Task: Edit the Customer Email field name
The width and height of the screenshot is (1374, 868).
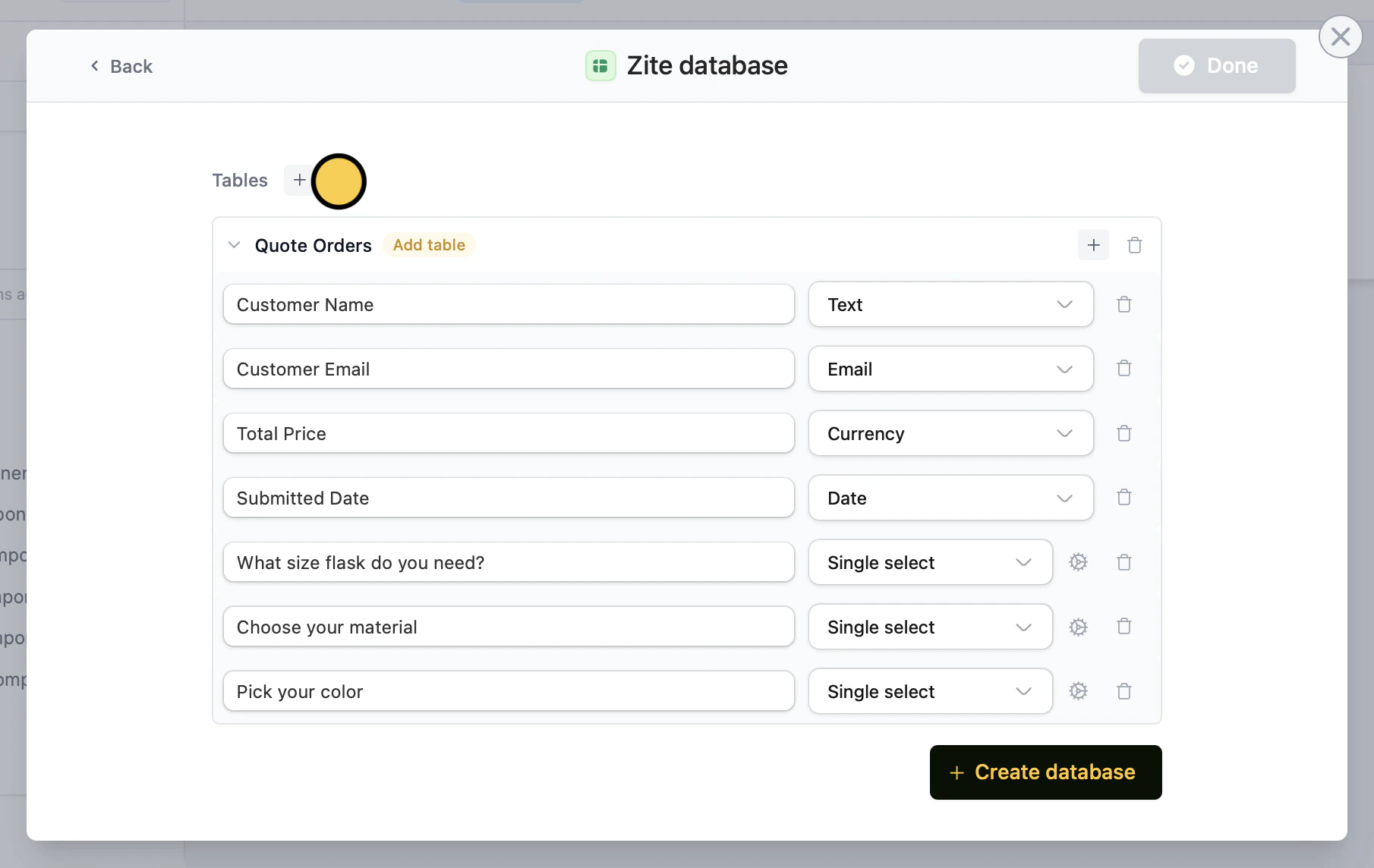Action: pyautogui.click(x=508, y=370)
